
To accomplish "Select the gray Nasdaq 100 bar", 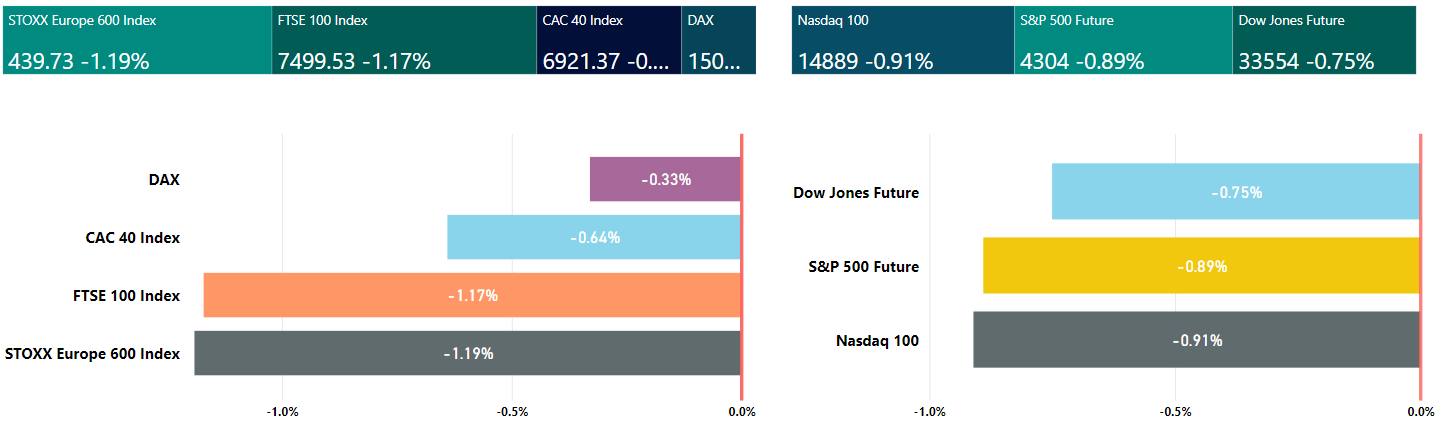I will pyautogui.click(x=1196, y=340).
